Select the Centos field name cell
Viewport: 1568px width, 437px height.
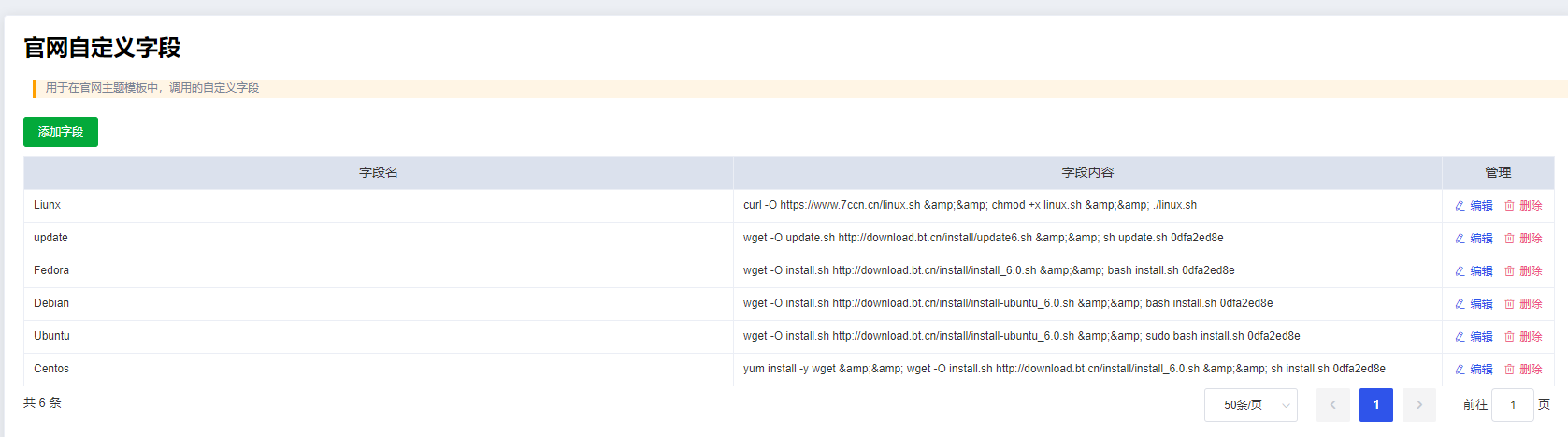[x=379, y=370]
